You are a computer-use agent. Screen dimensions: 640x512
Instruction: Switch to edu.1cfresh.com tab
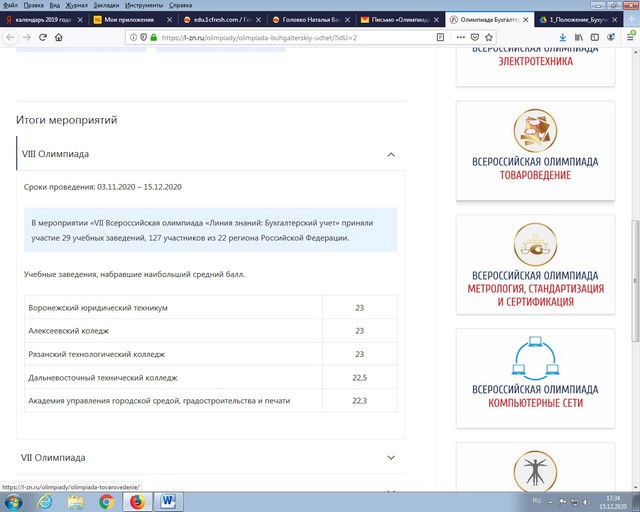(222, 20)
